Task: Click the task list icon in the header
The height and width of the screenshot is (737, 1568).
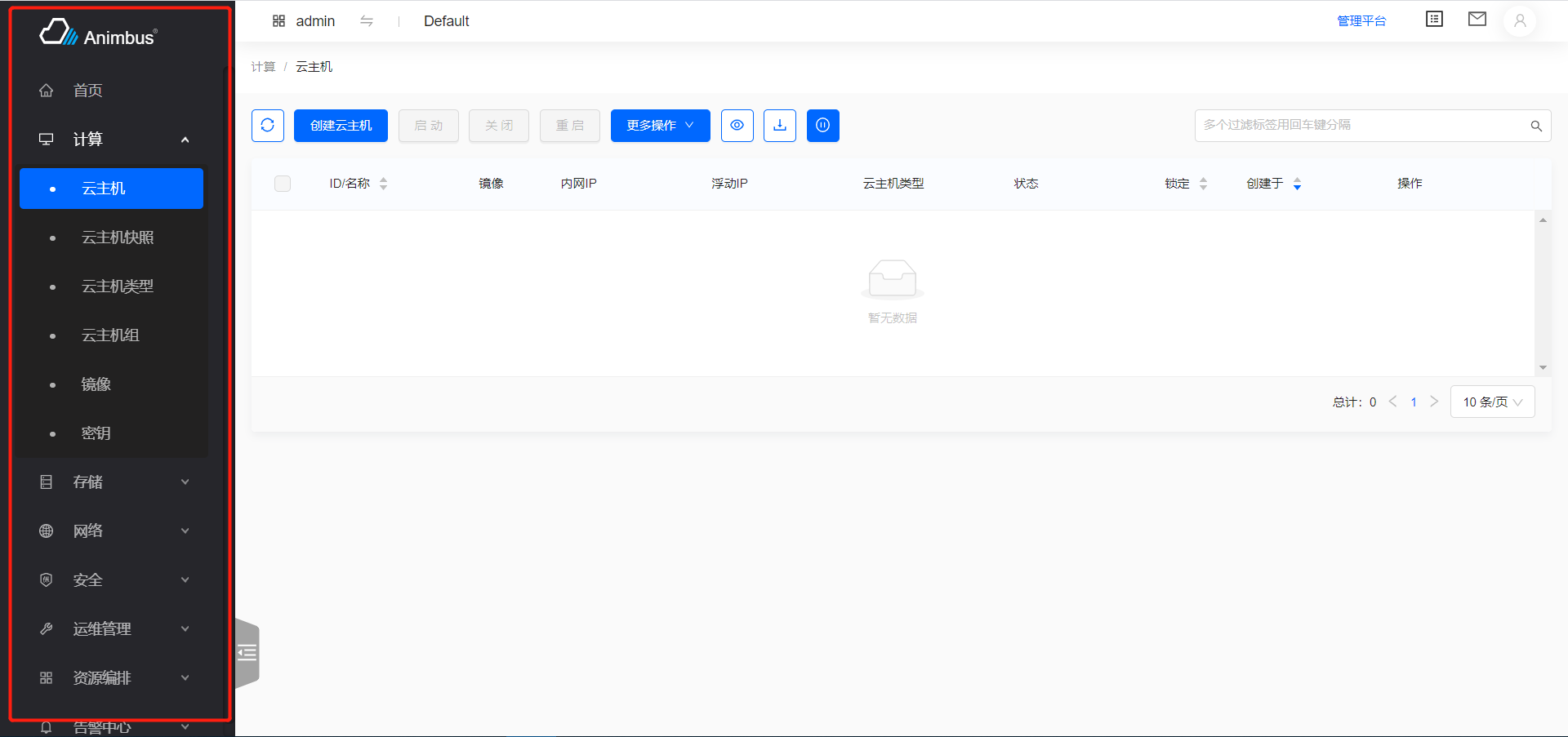Action: pos(1434,19)
